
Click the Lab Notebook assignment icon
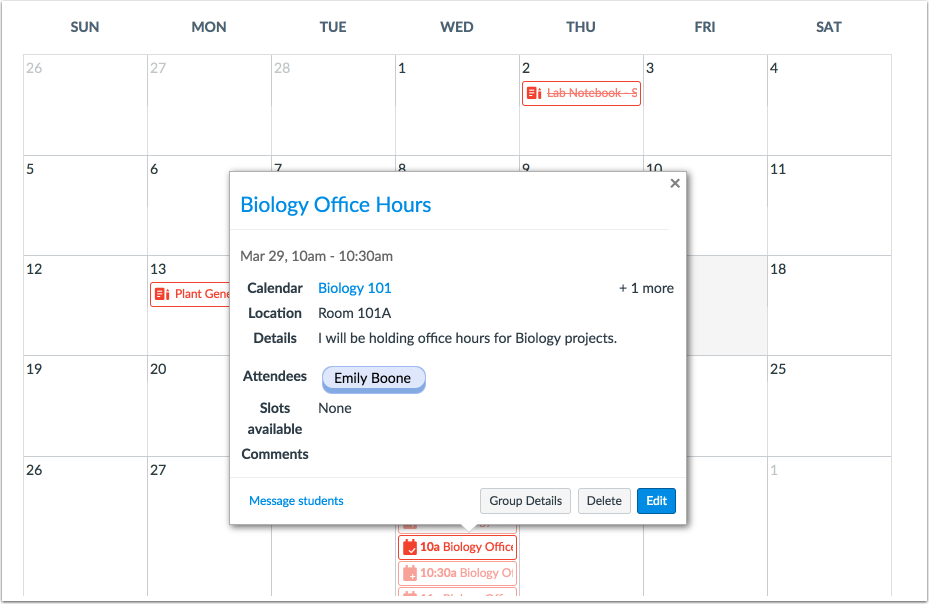(x=534, y=93)
